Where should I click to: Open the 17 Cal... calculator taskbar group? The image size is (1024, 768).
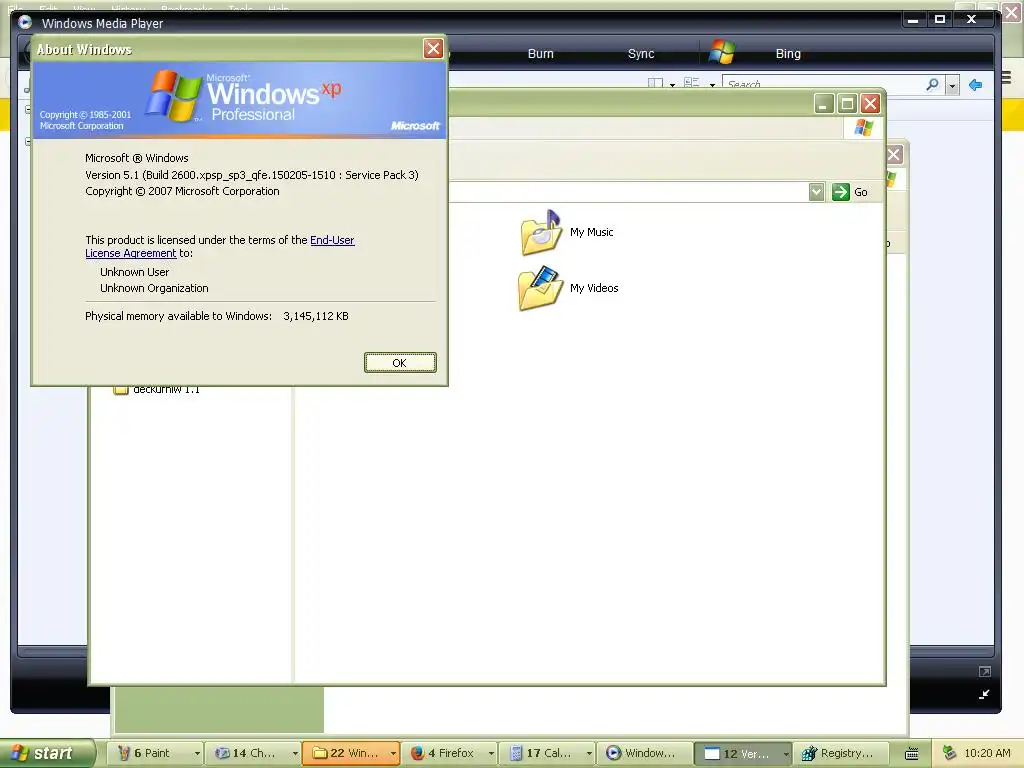click(x=543, y=753)
